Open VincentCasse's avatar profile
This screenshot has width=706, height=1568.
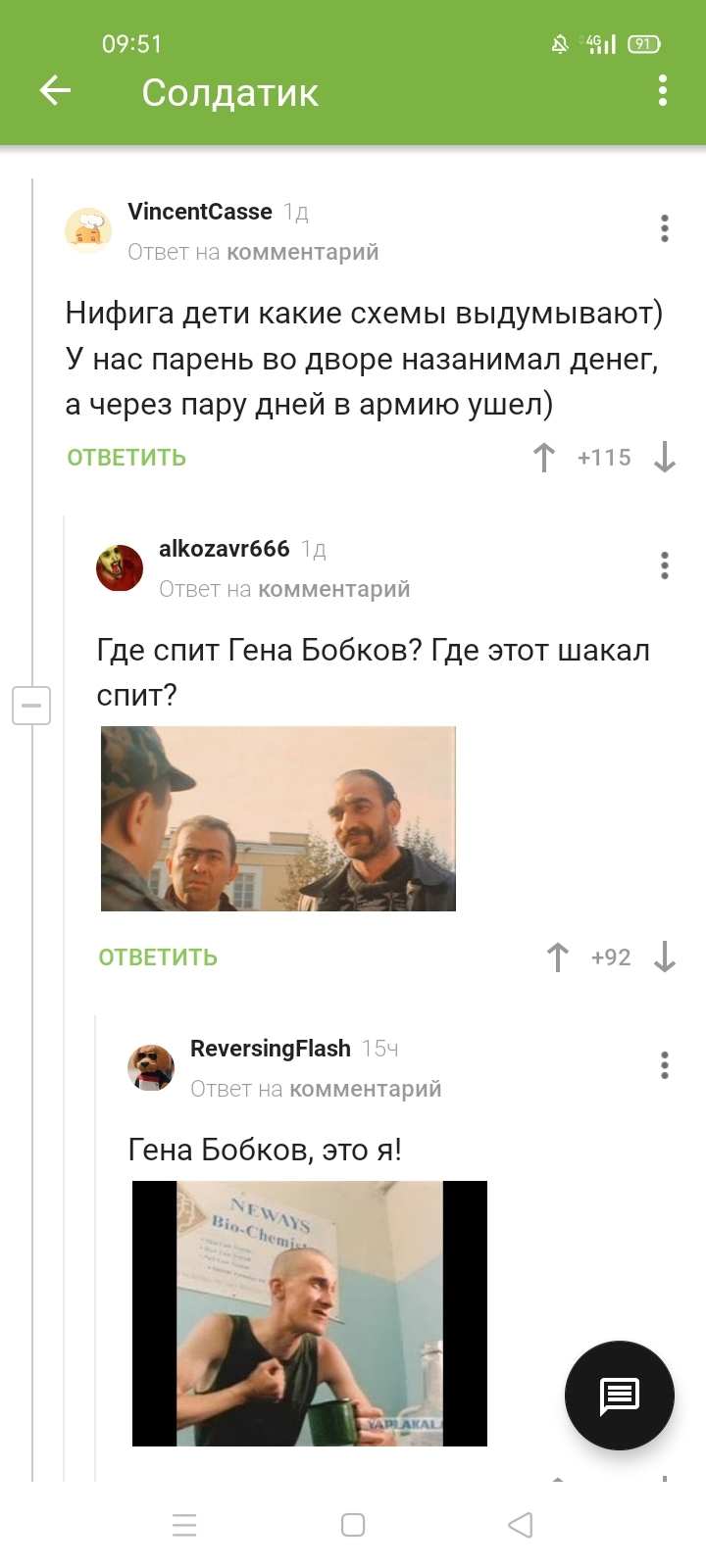[x=88, y=230]
